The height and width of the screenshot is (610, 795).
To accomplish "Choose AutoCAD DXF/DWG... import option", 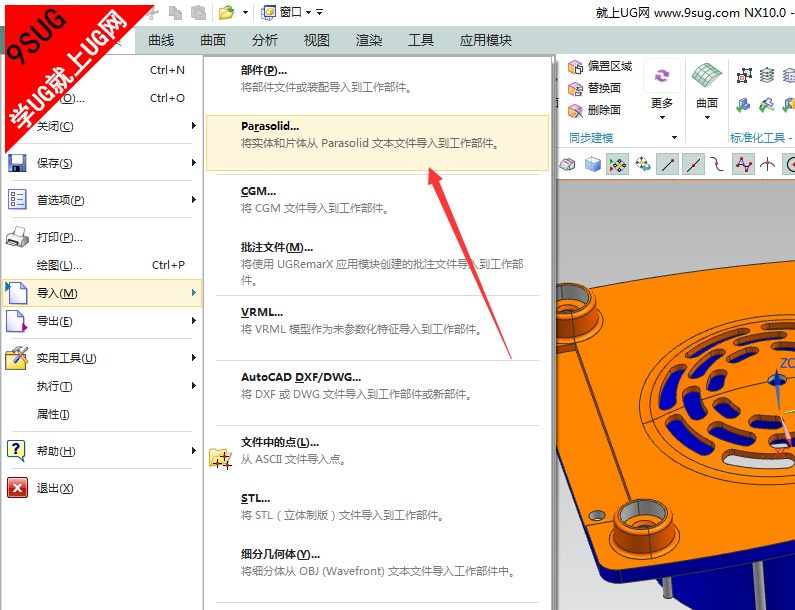I will 377,385.
